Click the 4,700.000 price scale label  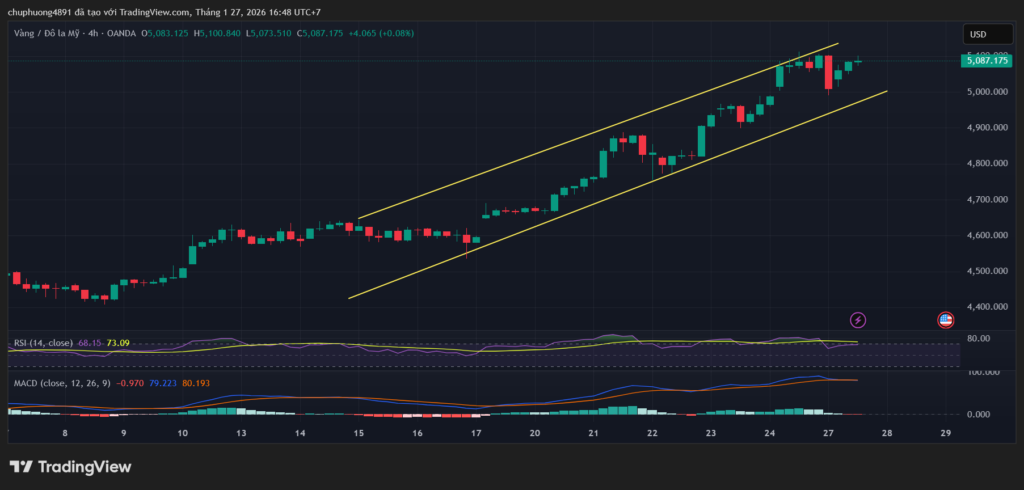pos(985,200)
